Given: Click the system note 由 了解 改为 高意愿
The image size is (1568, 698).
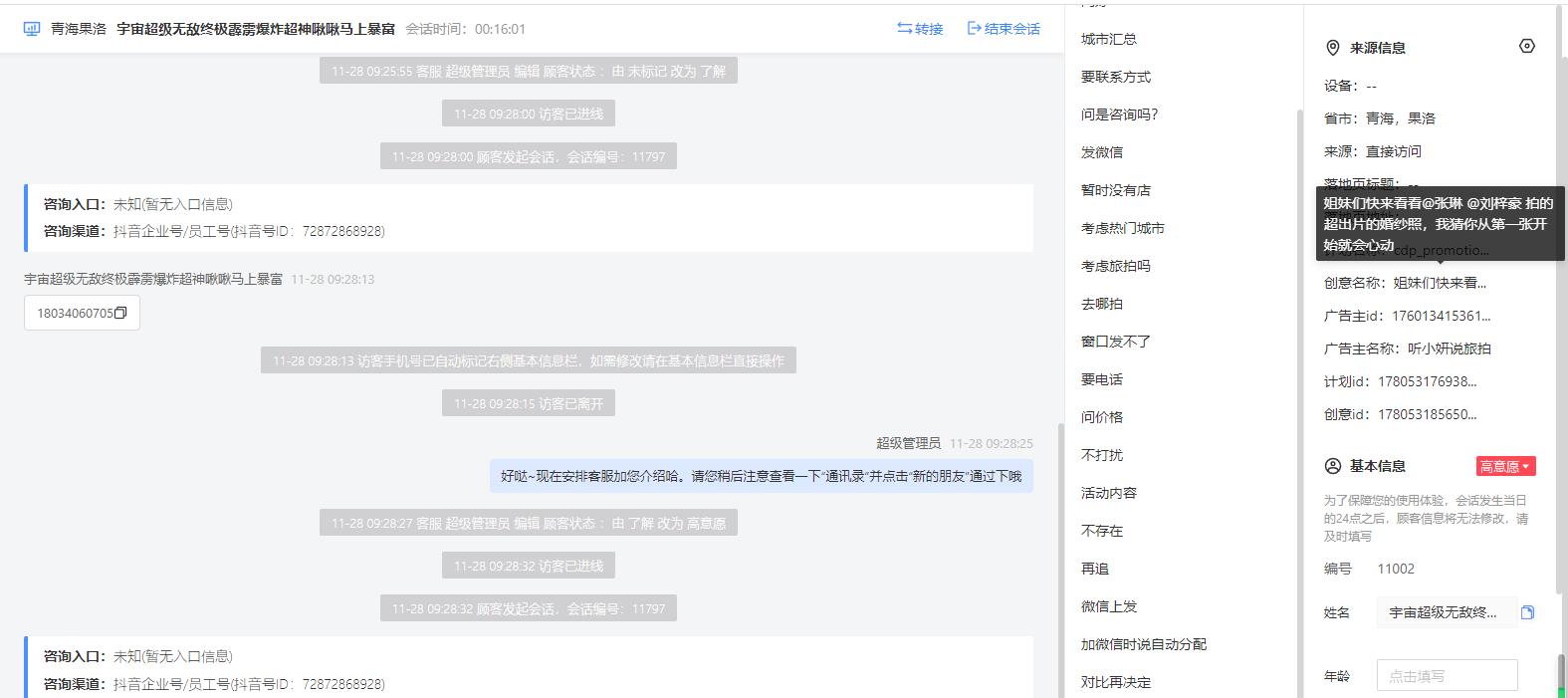Looking at the screenshot, I should coord(529,523).
